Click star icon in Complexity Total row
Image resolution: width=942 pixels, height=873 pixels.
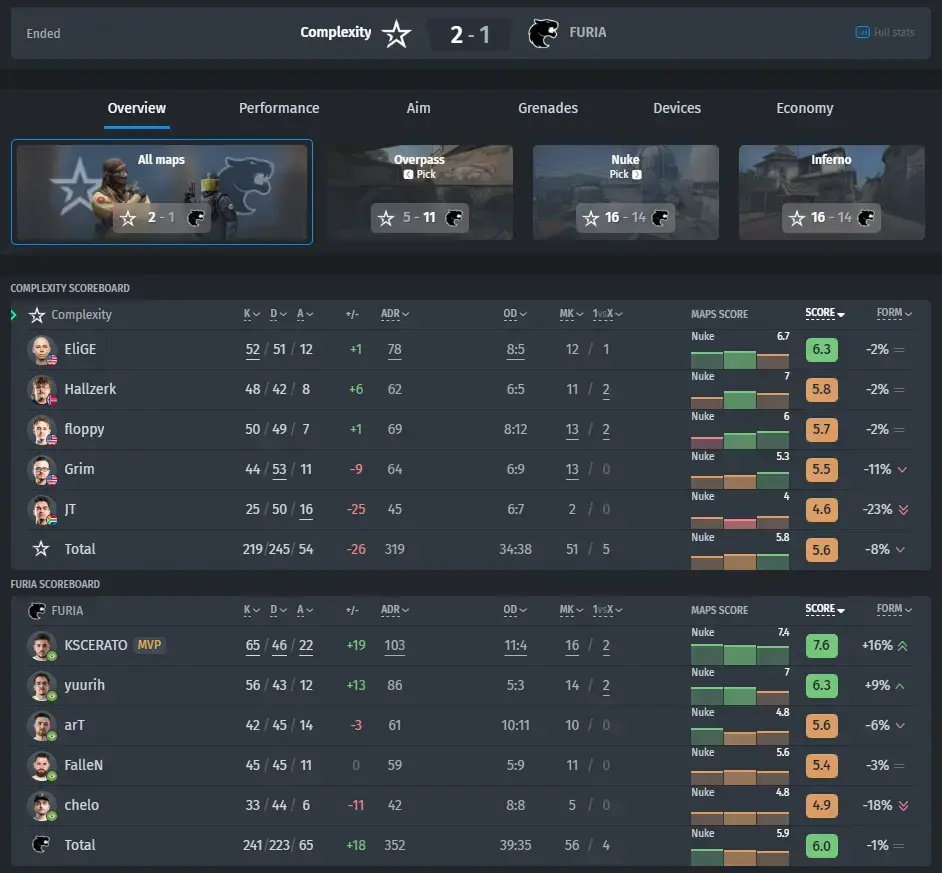[x=41, y=549]
